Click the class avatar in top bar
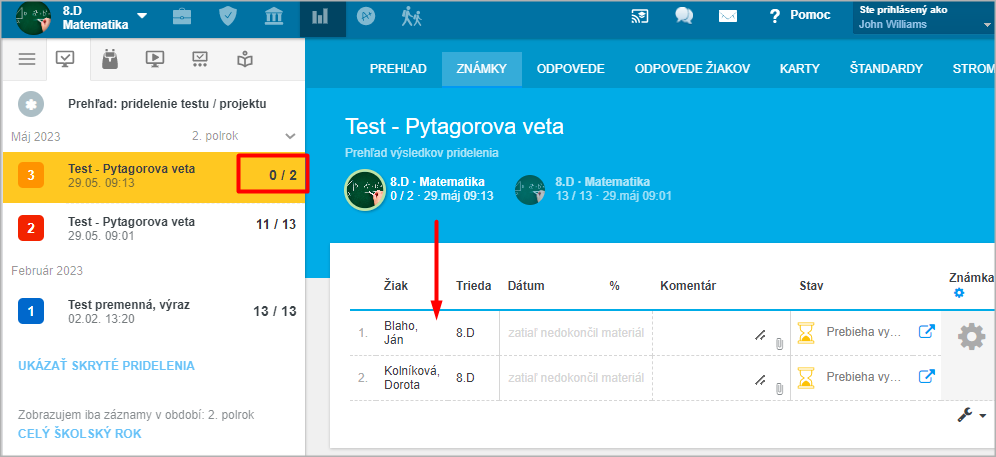The width and height of the screenshot is (996, 457). [x=34, y=18]
